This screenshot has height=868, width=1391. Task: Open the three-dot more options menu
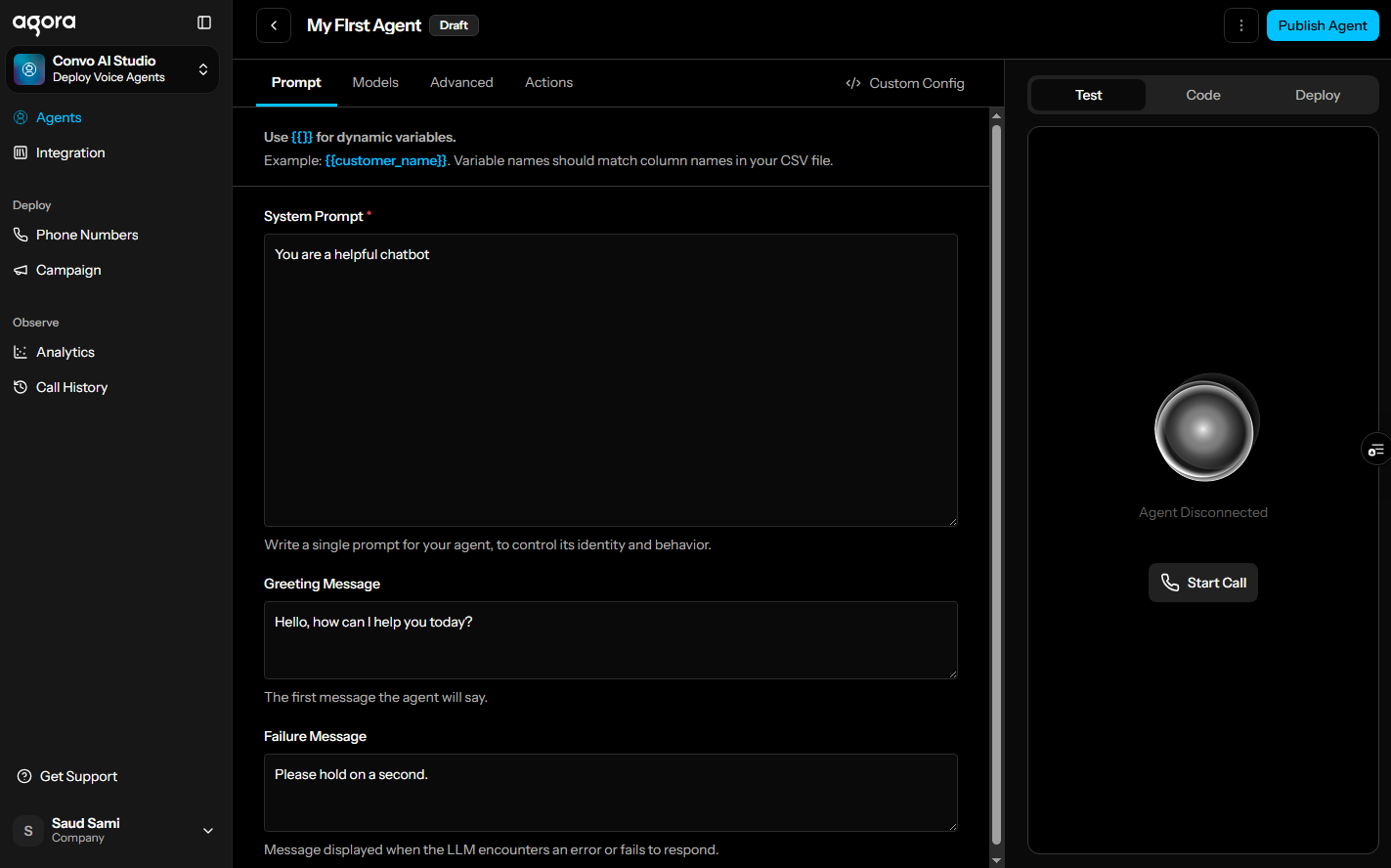[1240, 25]
